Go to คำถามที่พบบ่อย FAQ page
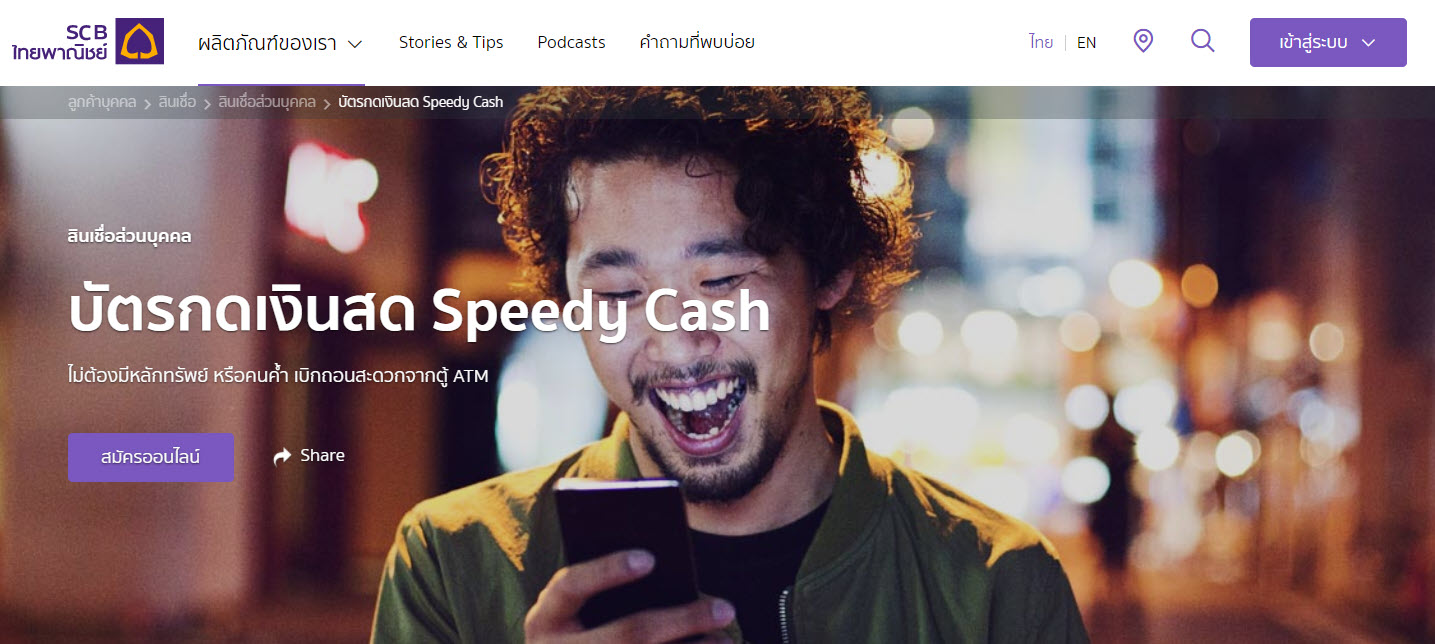This screenshot has height=644, width=1435. pos(697,42)
